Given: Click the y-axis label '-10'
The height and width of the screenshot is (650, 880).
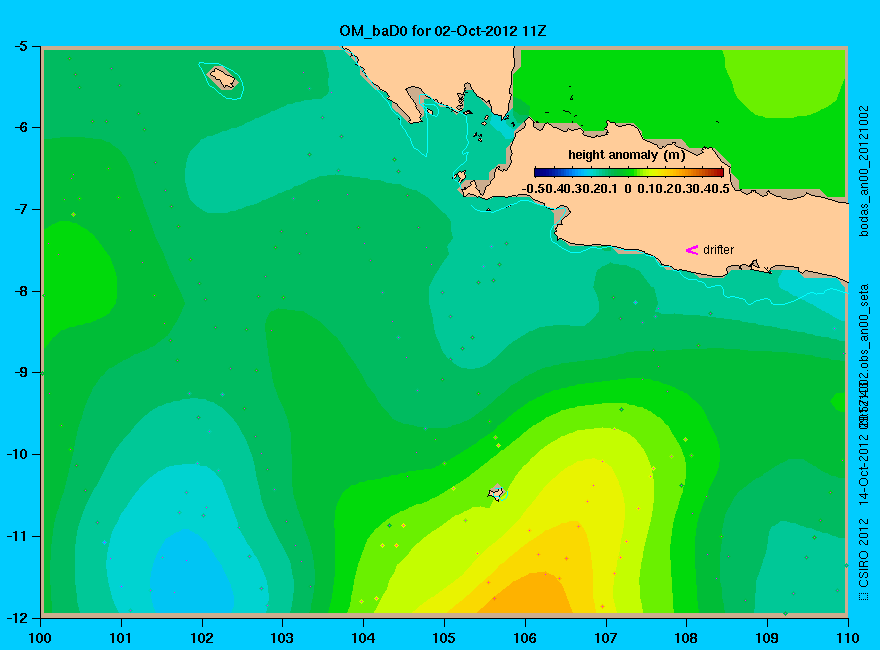Looking at the screenshot, I should click(17, 454).
